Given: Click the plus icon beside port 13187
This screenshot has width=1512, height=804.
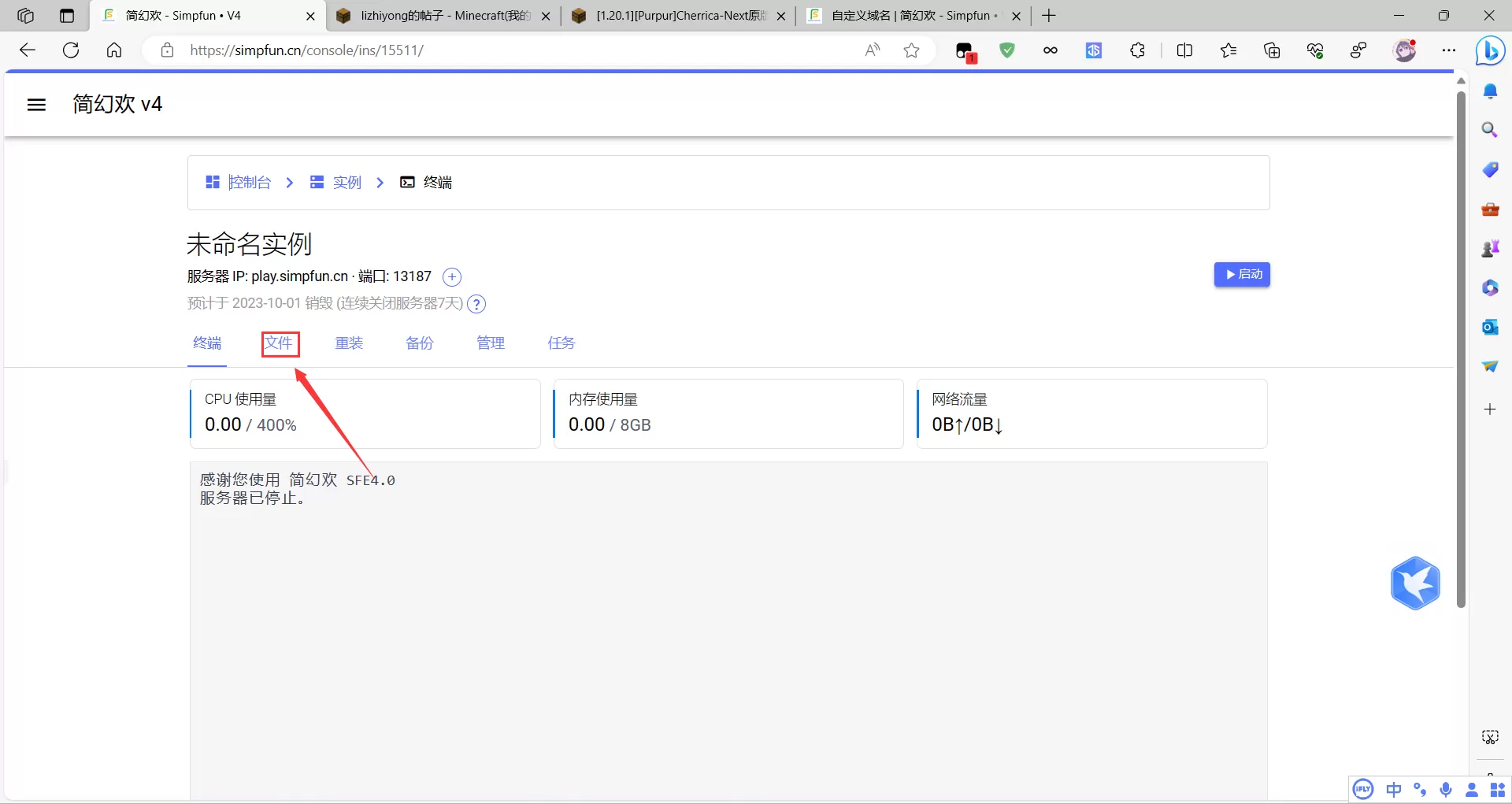Looking at the screenshot, I should click(452, 277).
